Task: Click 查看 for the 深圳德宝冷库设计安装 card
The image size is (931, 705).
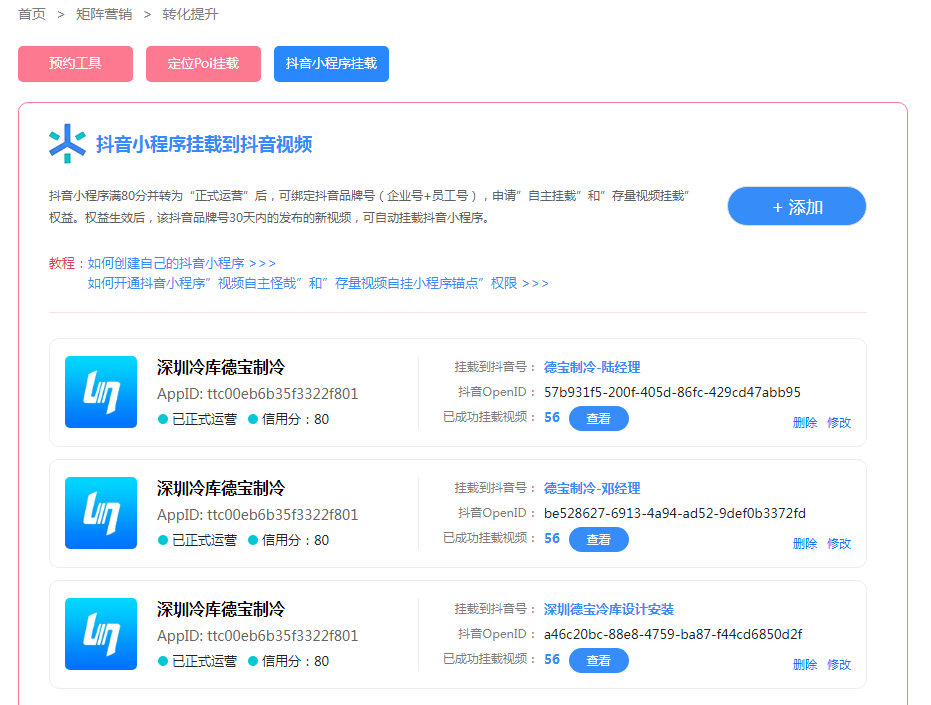Action: tap(598, 660)
